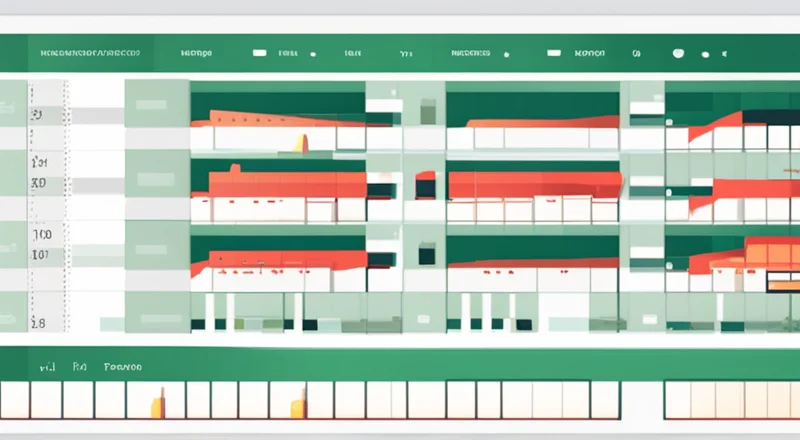Select the row labeled 100
This screenshot has height=440, width=800.
click(x=42, y=233)
